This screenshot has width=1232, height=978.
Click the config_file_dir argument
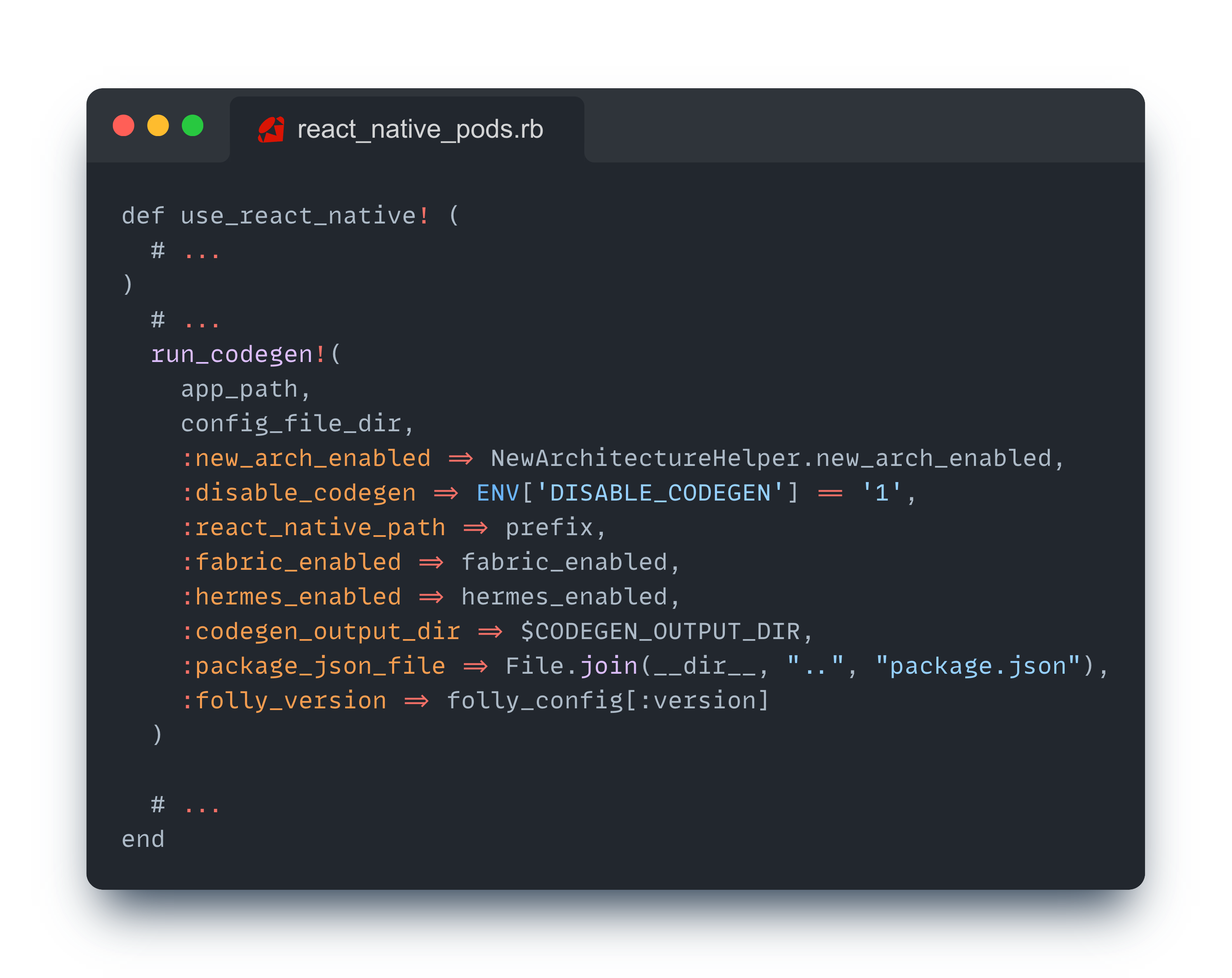[x=292, y=424]
